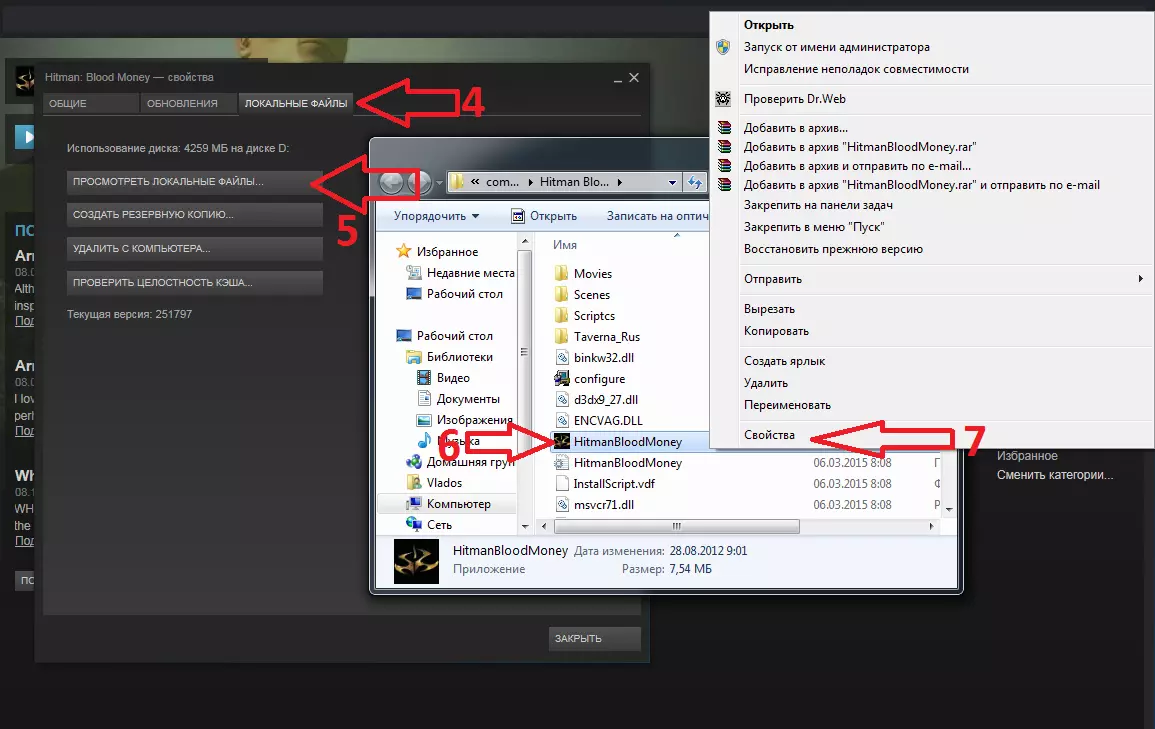Open the address bar history dropdown arrow

coord(673,183)
